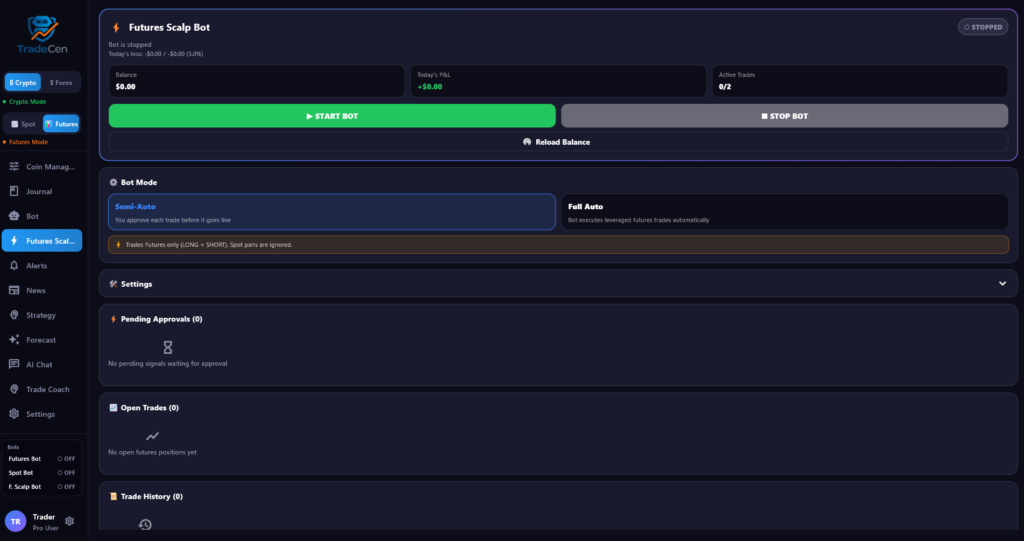This screenshot has width=1024, height=541.
Task: Click the Bot Mode gear icon
Action: coord(113,182)
